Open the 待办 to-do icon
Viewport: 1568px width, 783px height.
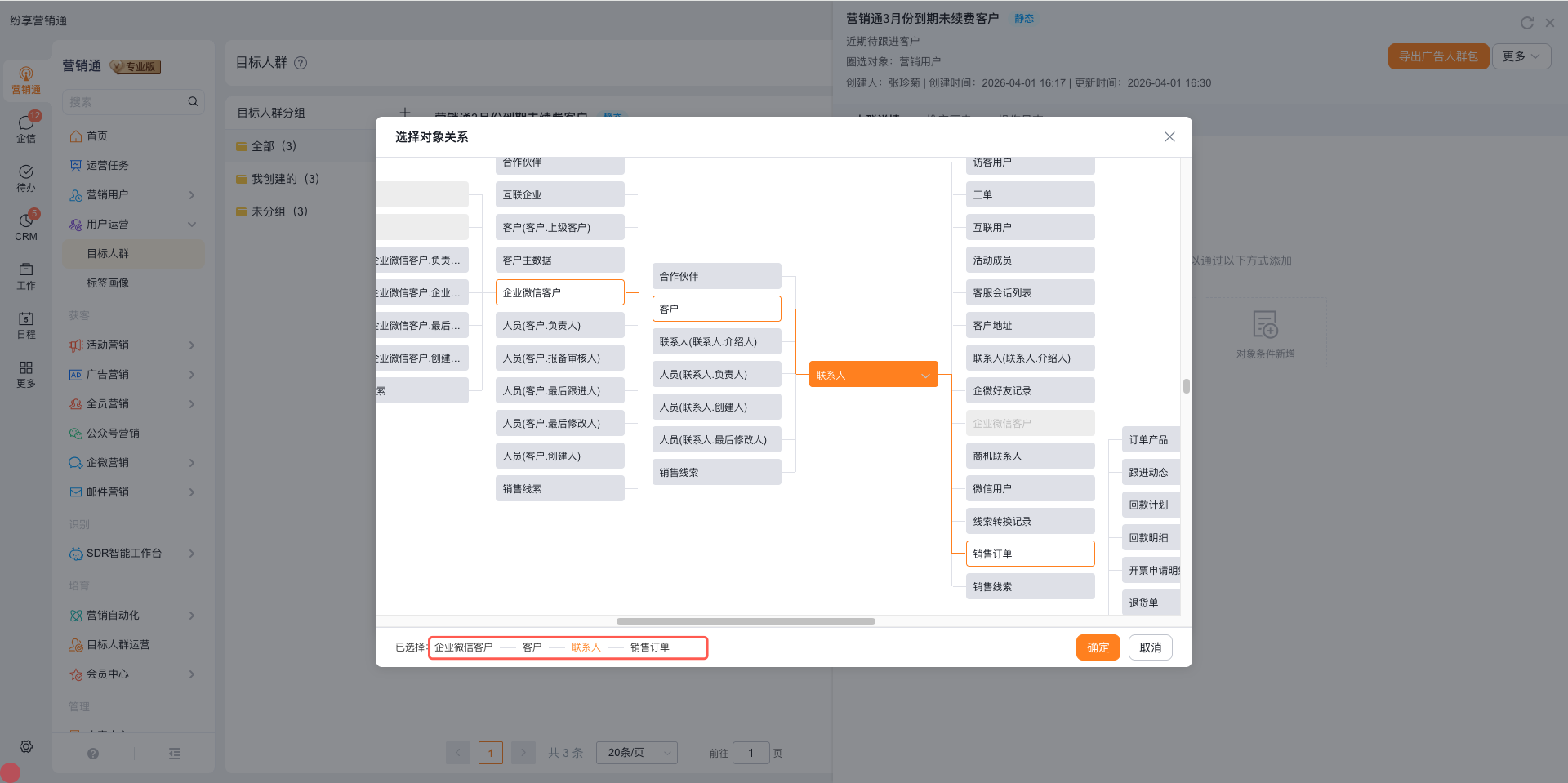coord(26,177)
